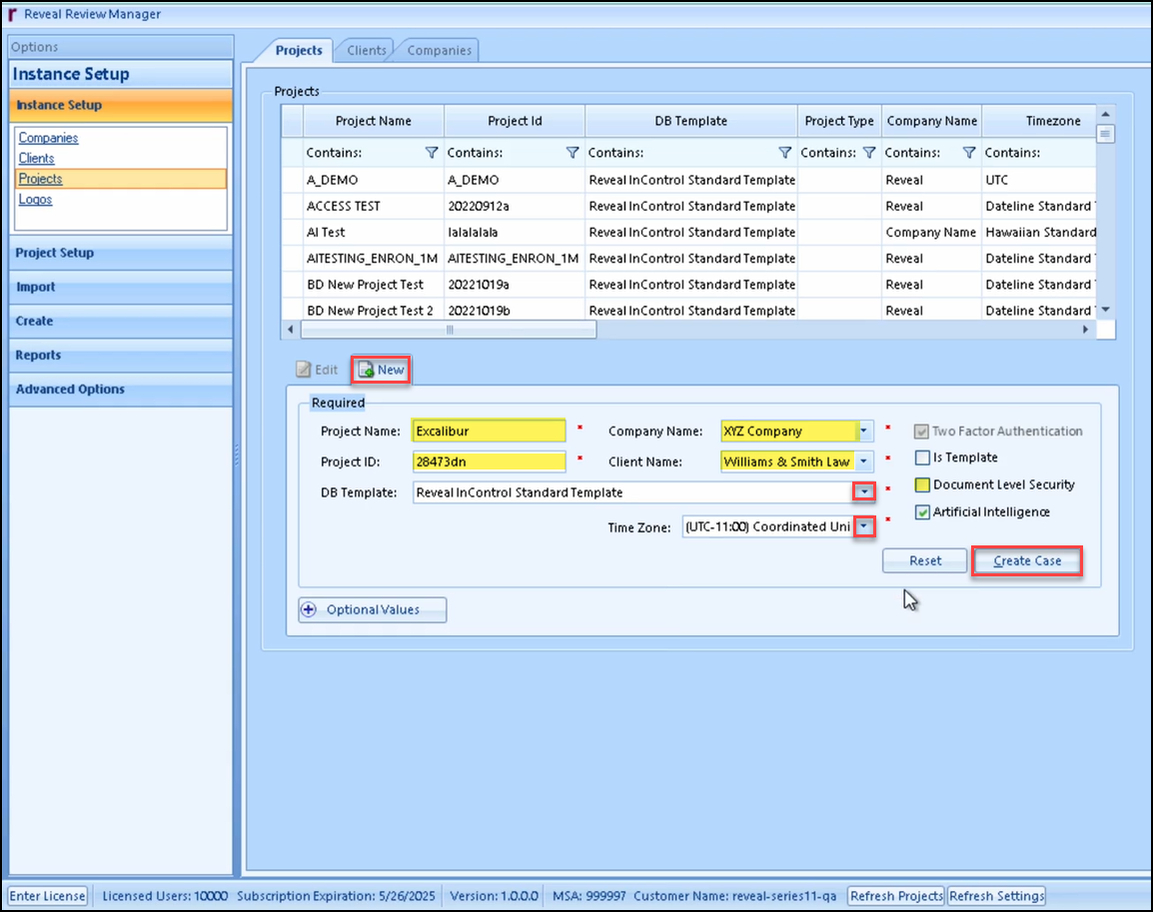
Task: Click the filter icon under Project Type
Action: click(869, 153)
